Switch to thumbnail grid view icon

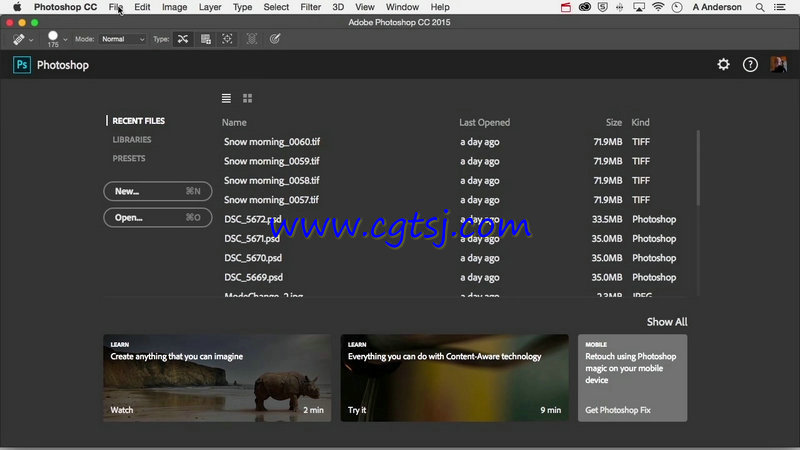point(247,98)
